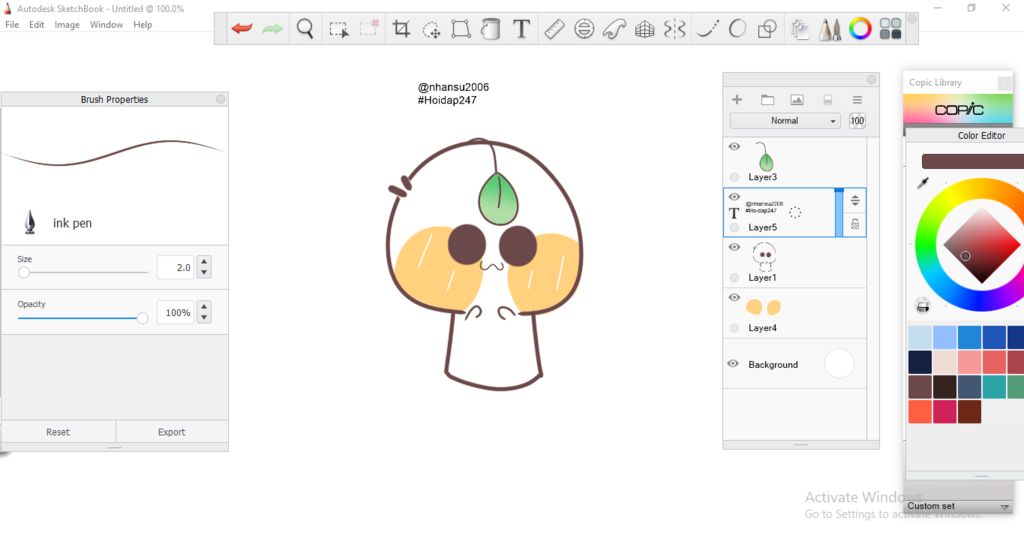Image resolution: width=1024 pixels, height=539 pixels.
Task: Click the red Undo arrow
Action: (242, 29)
